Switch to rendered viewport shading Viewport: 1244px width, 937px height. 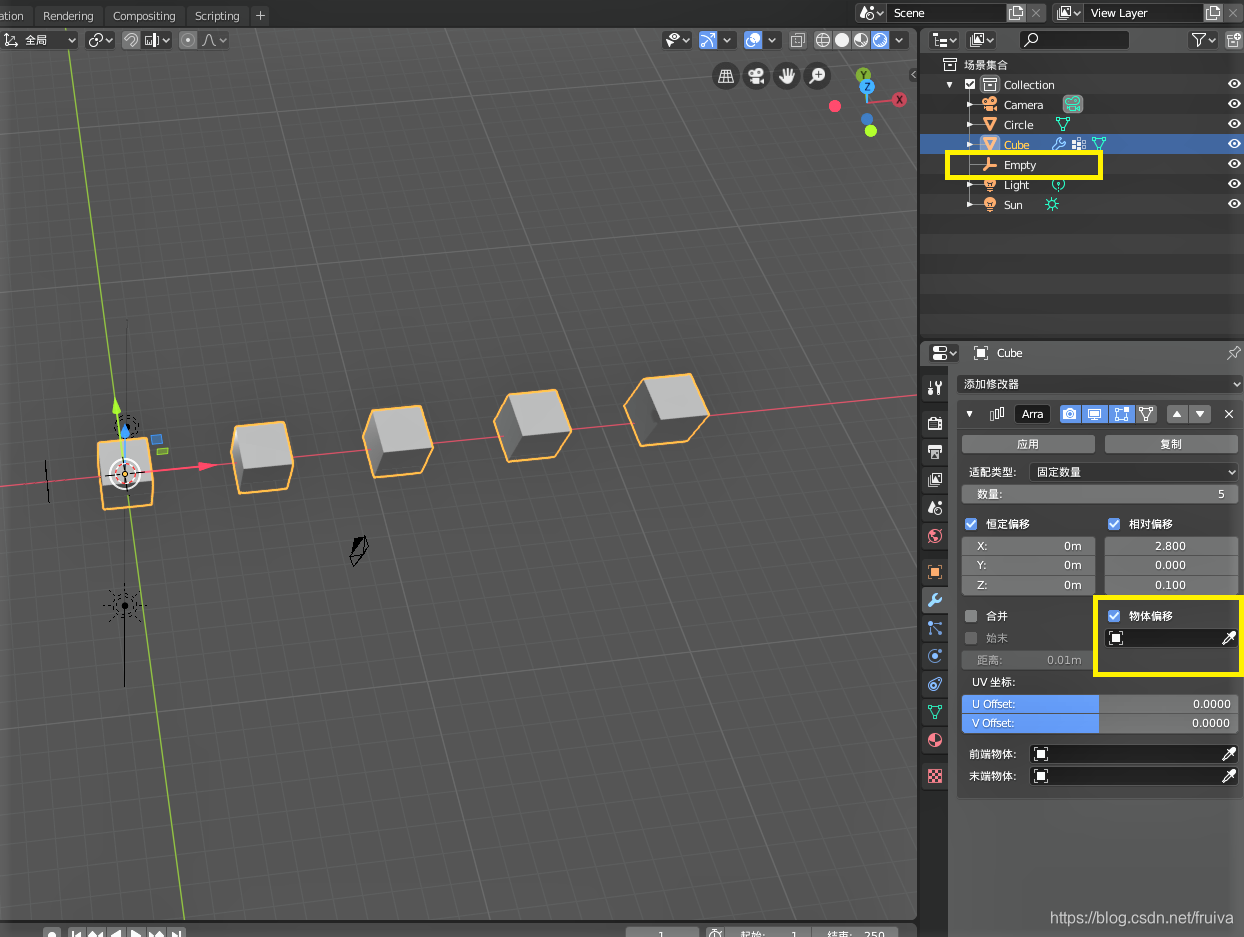pos(880,40)
